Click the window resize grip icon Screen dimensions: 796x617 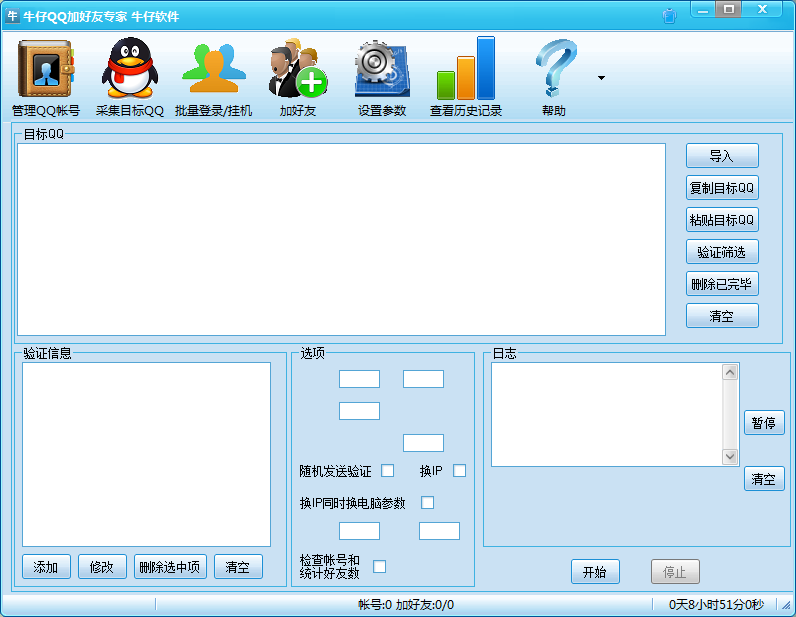click(786, 605)
